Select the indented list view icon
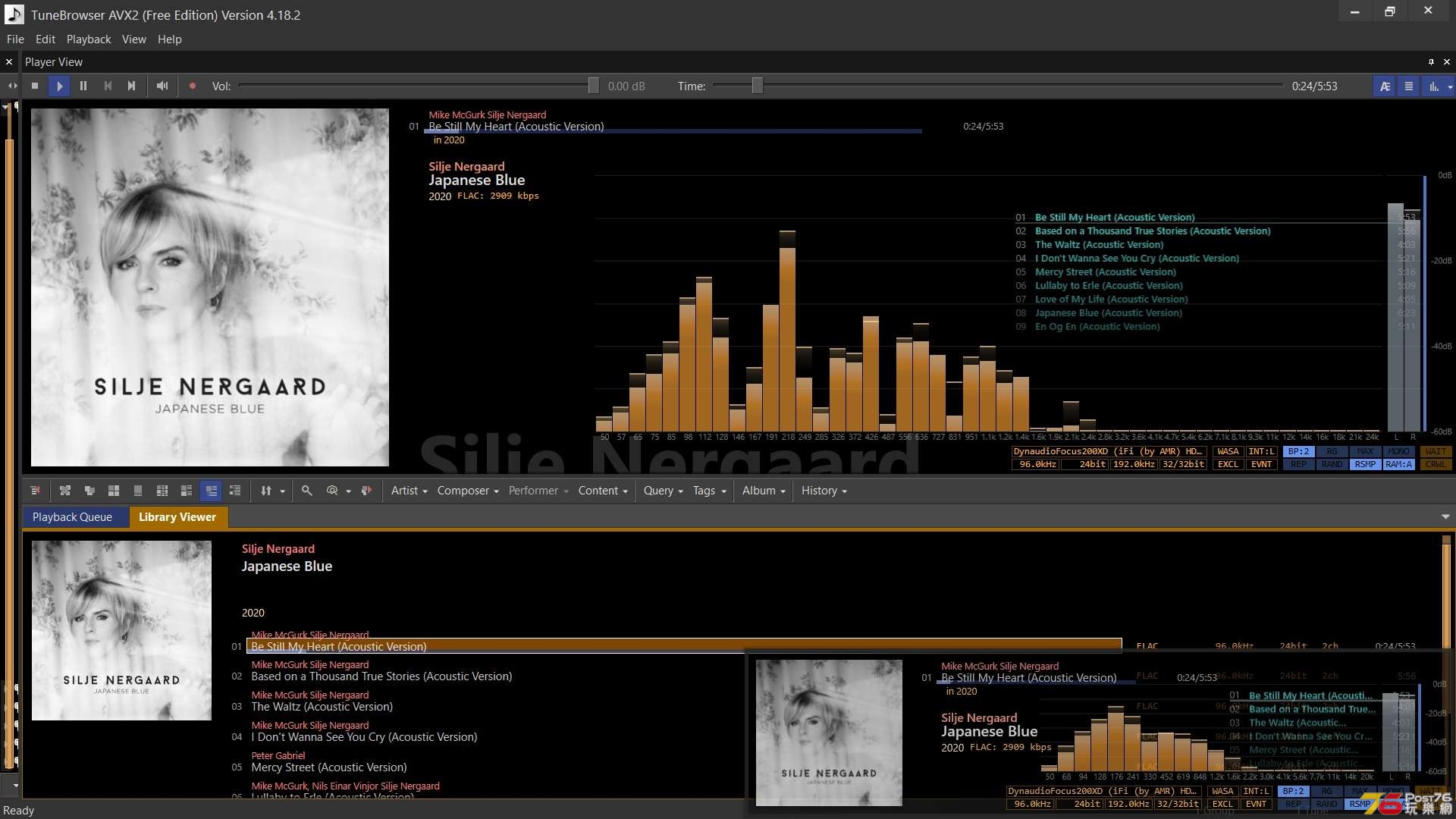This screenshot has width=1456, height=819. [x=235, y=491]
